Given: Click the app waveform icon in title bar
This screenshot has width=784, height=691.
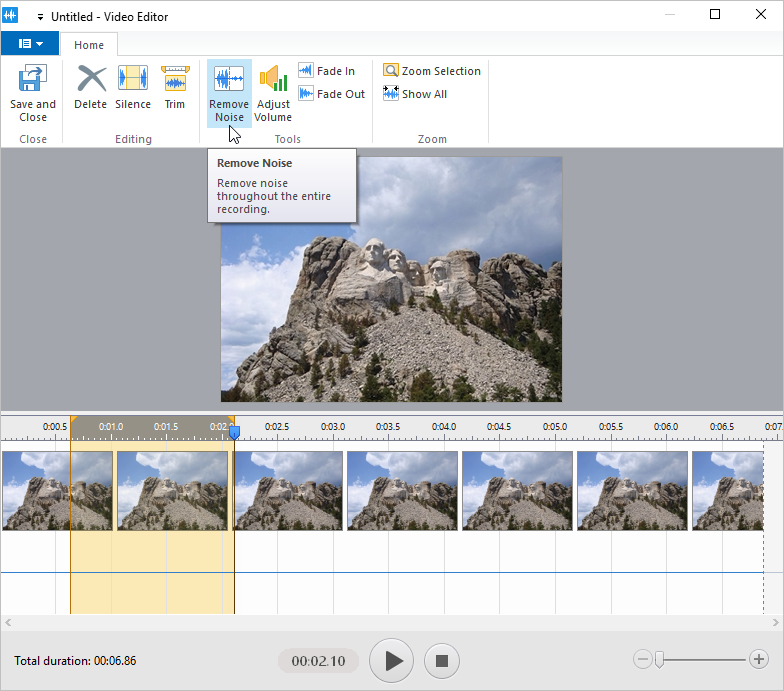Looking at the screenshot, I should 10,15.
